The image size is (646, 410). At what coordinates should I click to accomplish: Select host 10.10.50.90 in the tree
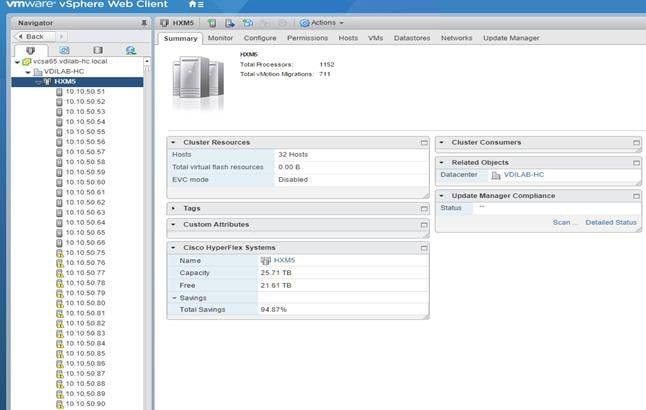pyautogui.click(x=85, y=404)
